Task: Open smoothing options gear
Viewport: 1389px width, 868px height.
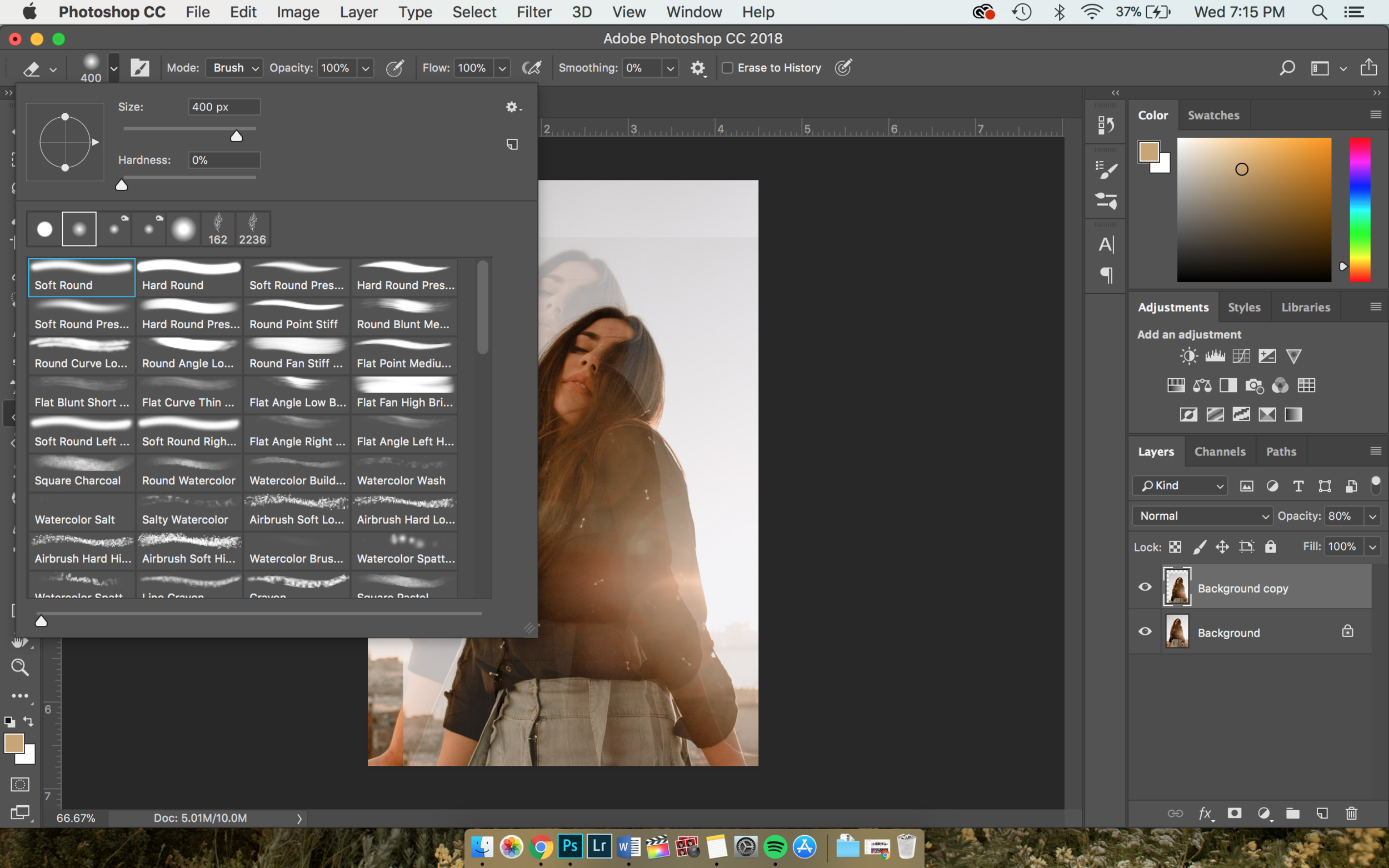Action: (x=697, y=68)
